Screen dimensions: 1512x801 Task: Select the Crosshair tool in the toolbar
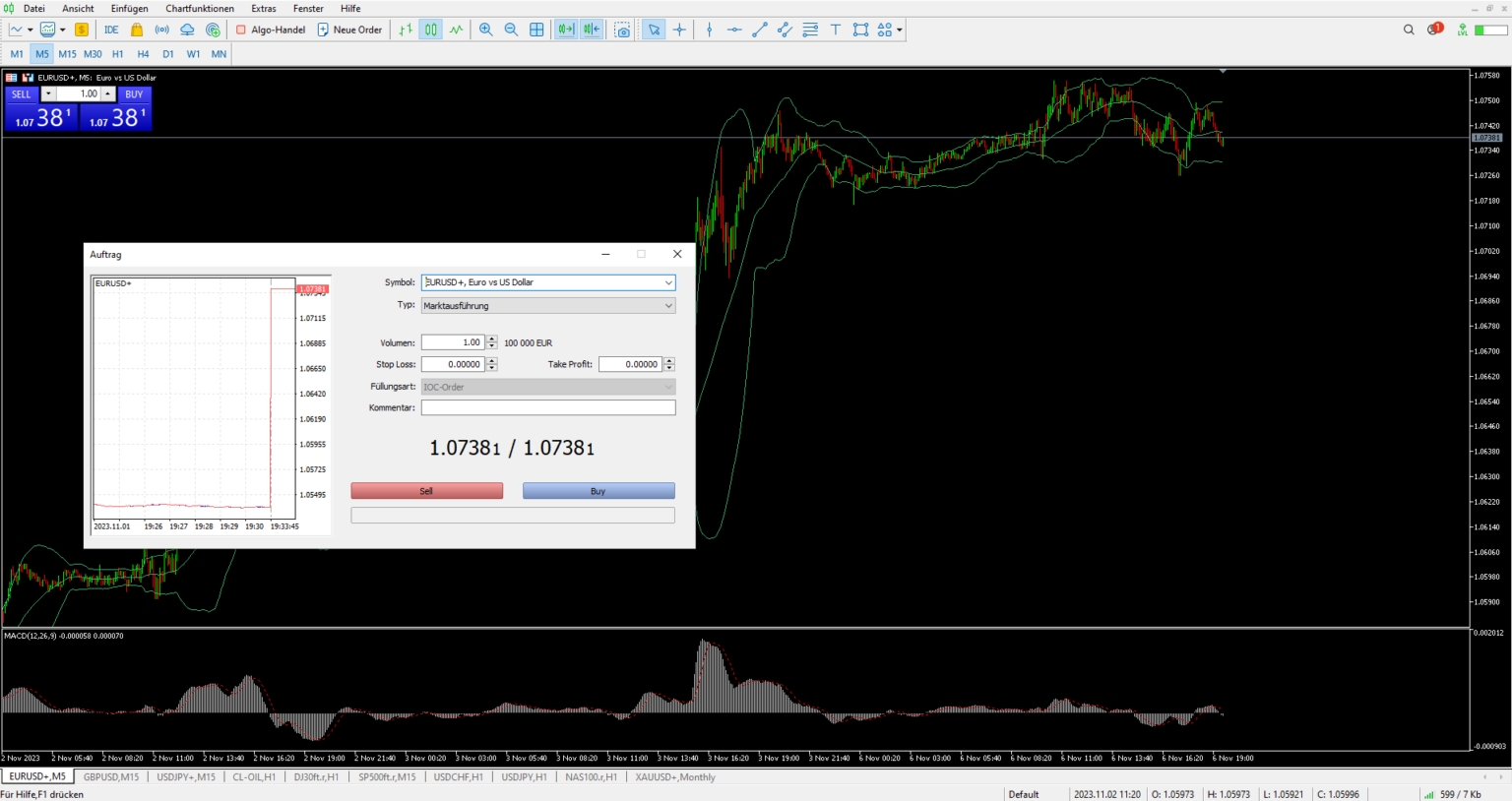pyautogui.click(x=679, y=30)
